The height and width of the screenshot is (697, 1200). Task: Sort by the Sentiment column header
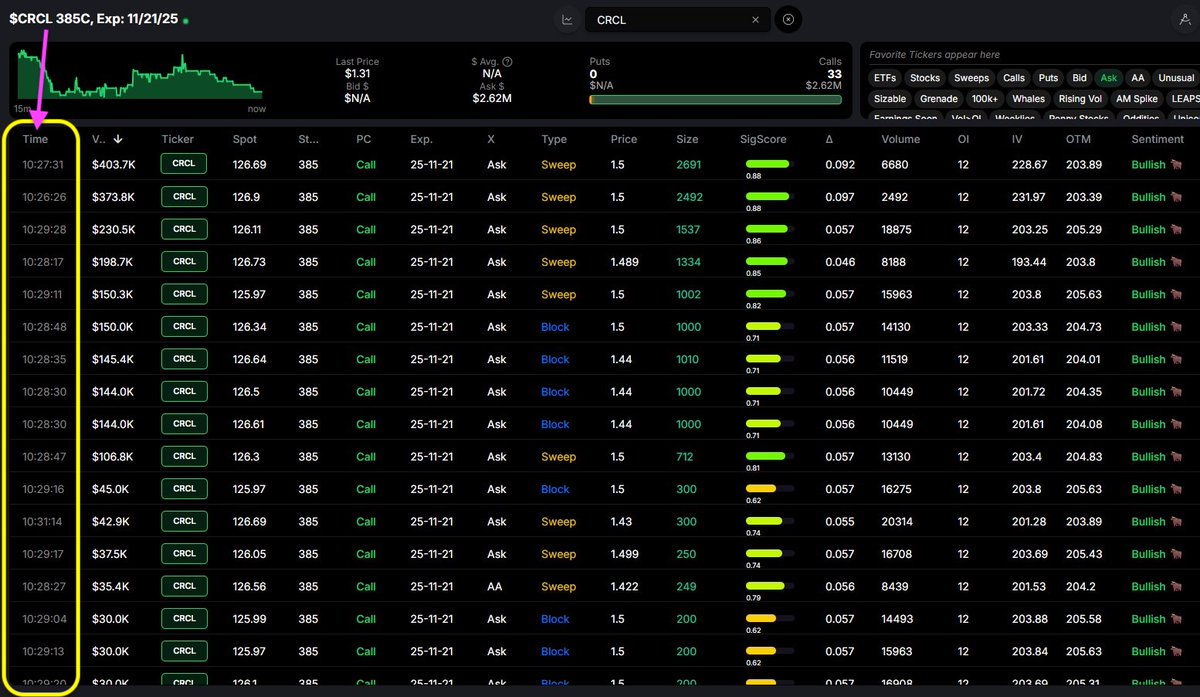coord(1157,140)
